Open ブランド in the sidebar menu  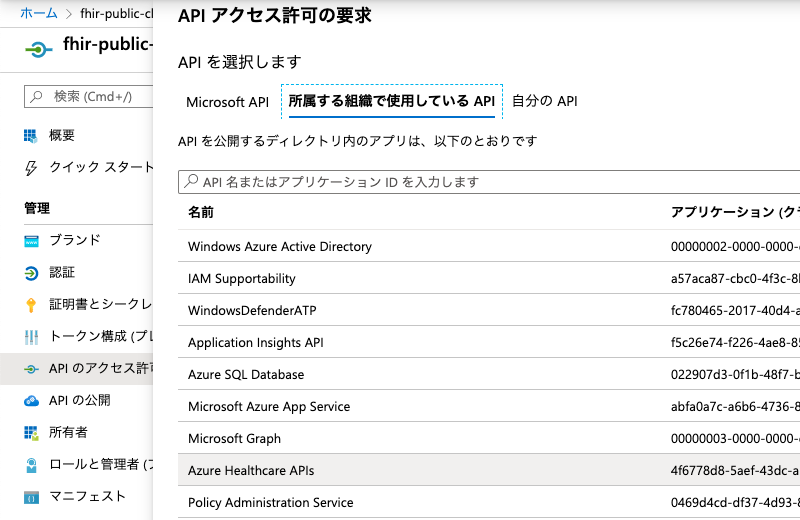77,240
